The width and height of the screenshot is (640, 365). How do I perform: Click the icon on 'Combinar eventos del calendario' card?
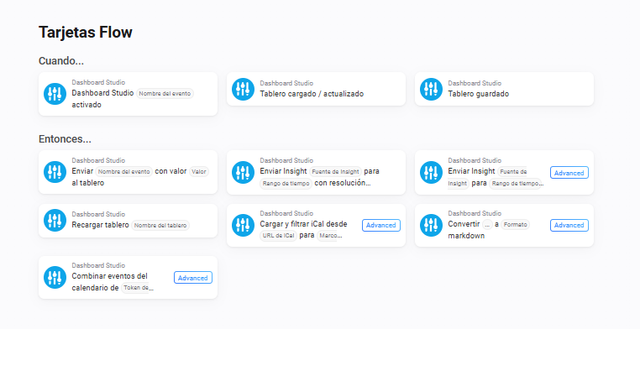(x=55, y=278)
